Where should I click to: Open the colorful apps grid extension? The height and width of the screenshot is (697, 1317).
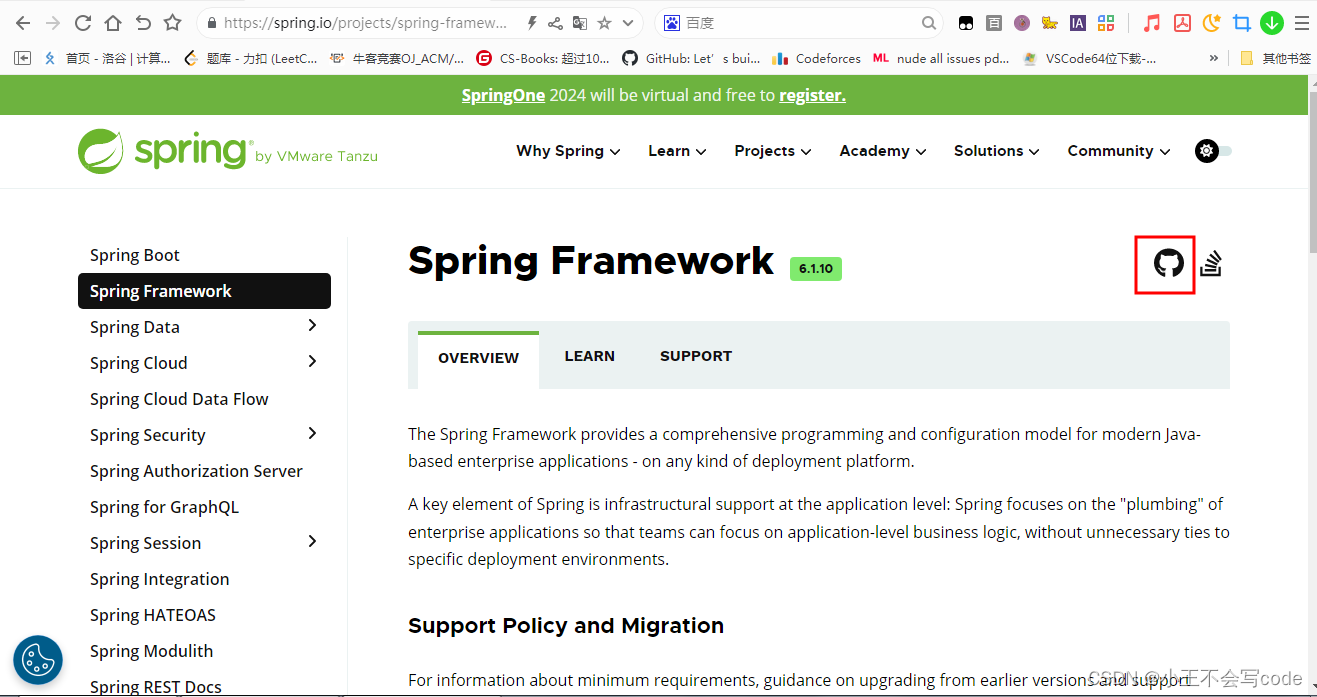[1106, 22]
